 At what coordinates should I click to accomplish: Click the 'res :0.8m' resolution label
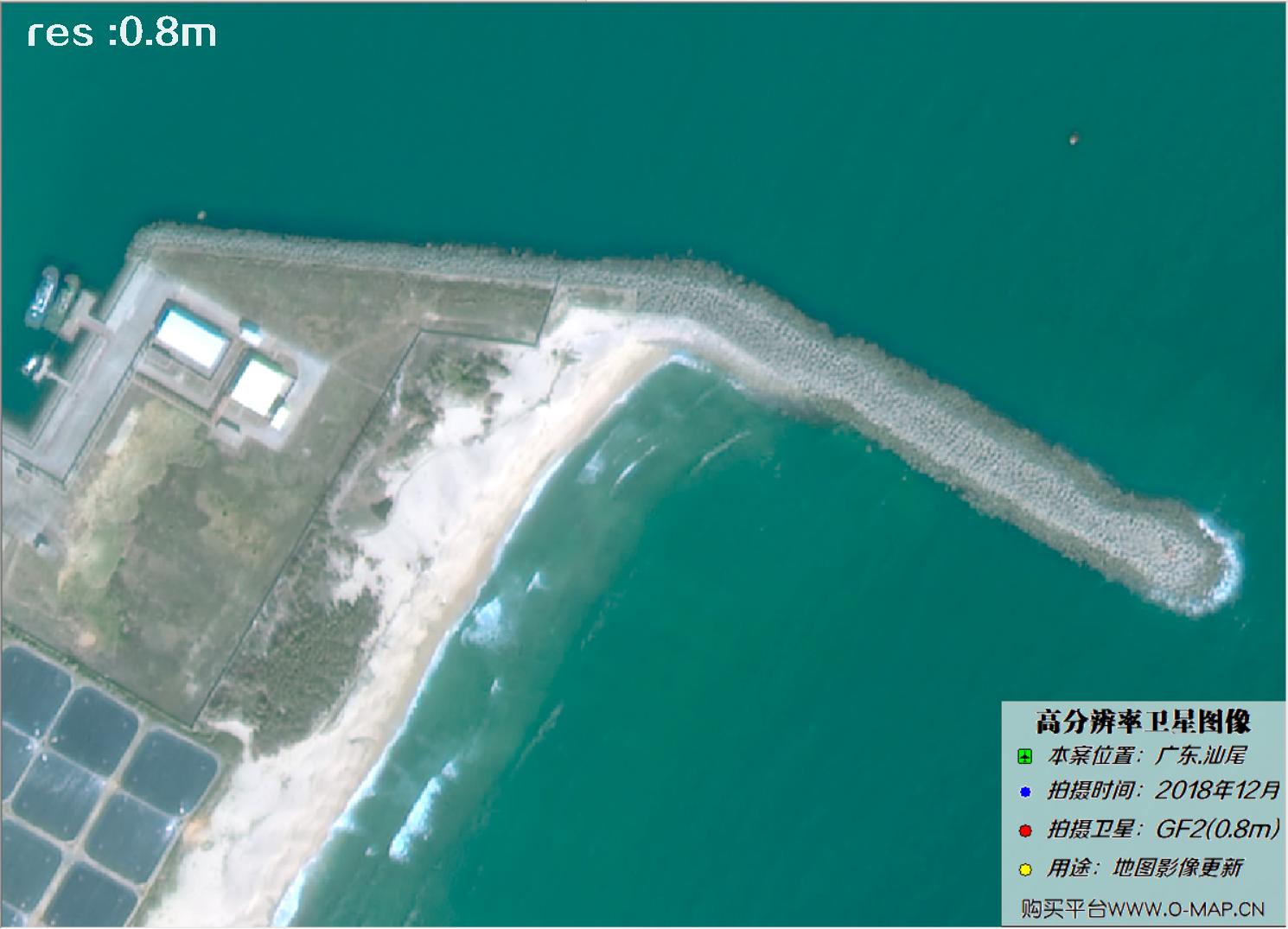[x=121, y=33]
